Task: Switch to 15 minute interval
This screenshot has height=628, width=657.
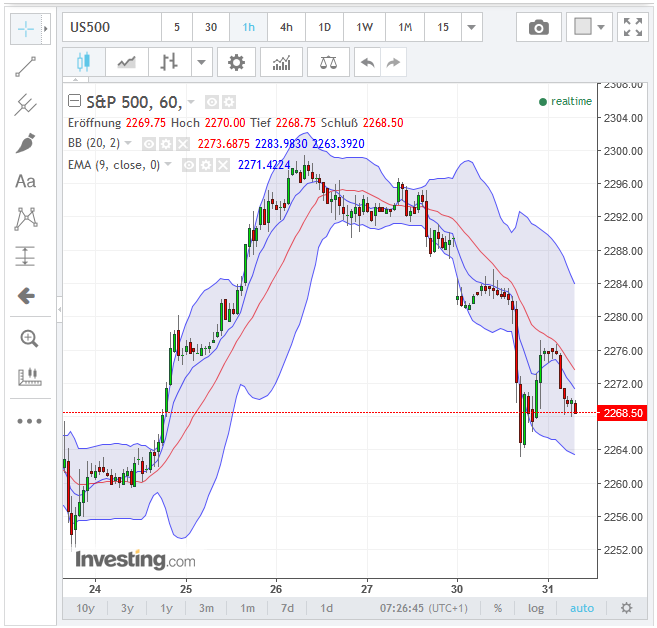Action: (443, 27)
